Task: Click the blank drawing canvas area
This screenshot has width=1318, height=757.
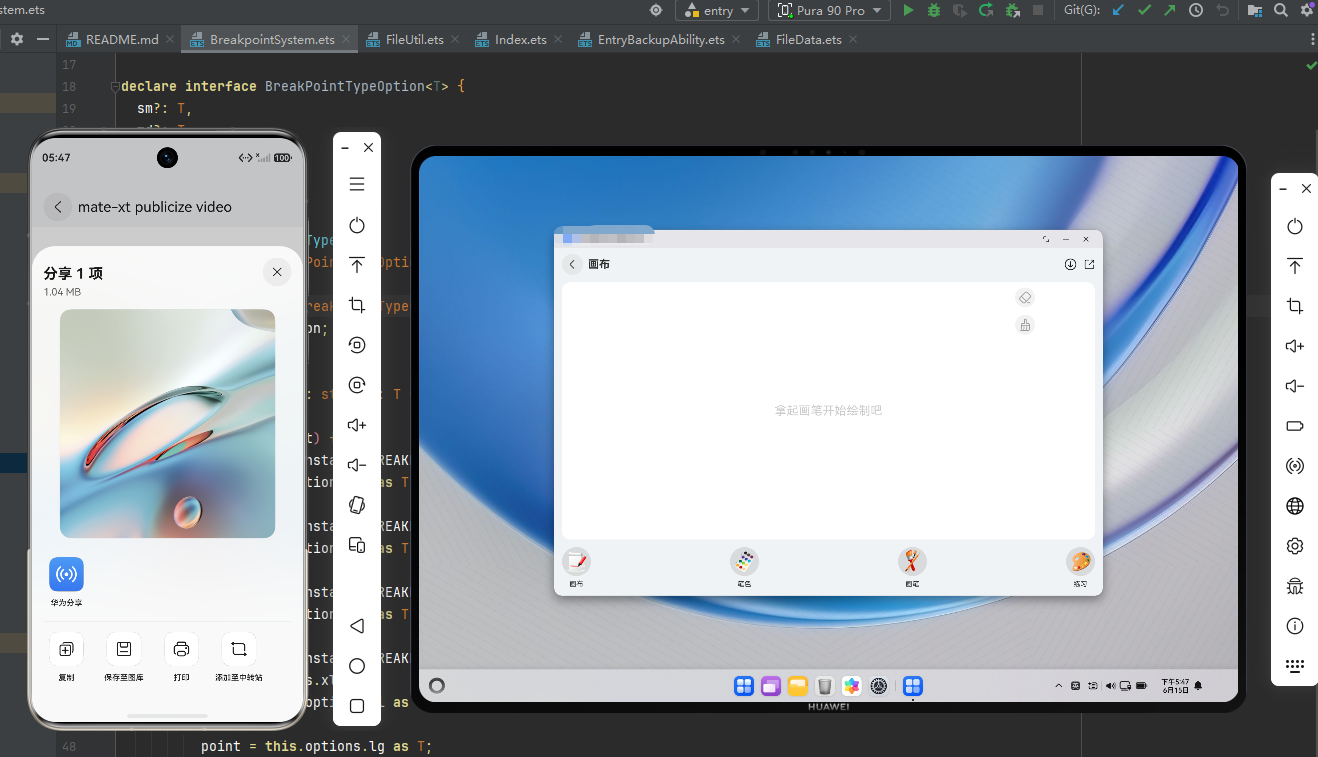Action: 828,411
